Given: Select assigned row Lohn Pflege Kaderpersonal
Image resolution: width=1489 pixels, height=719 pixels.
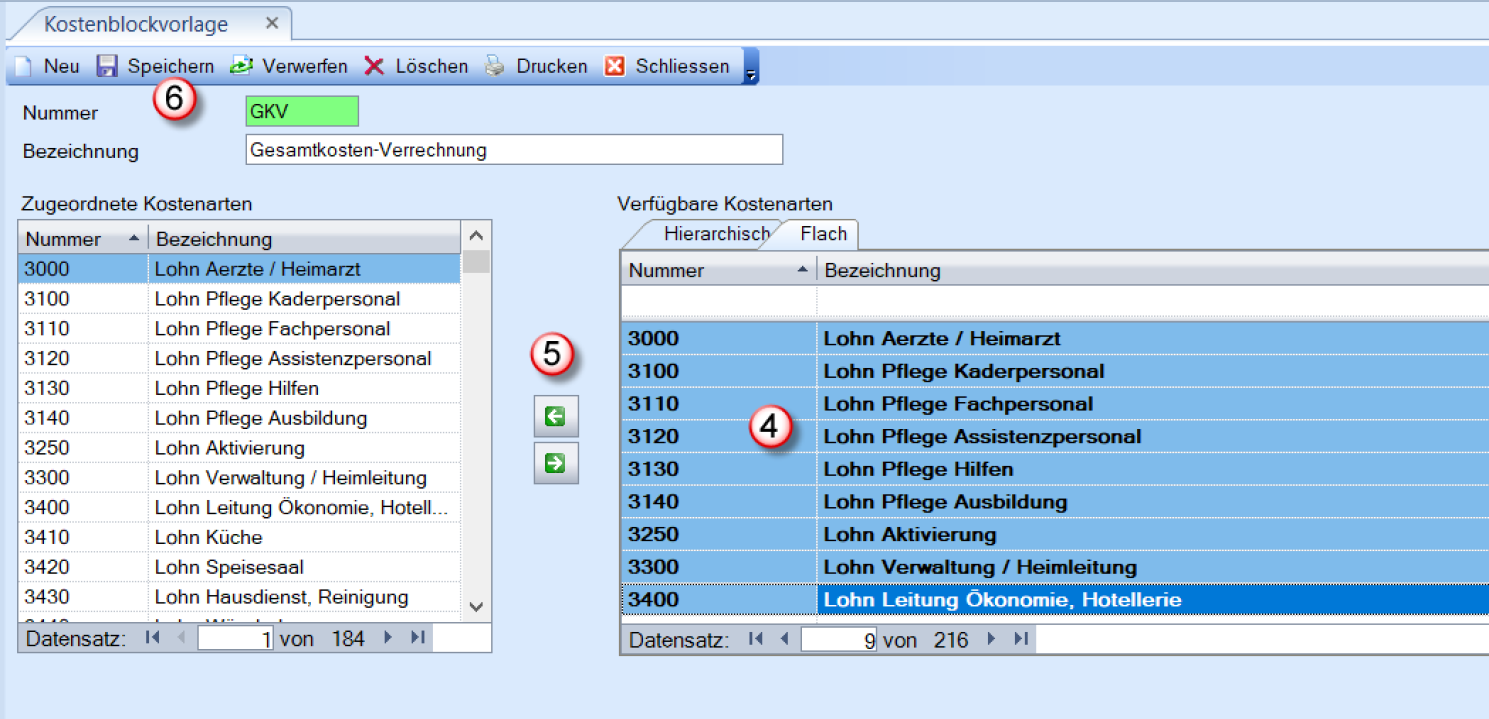Looking at the screenshot, I should tap(240, 299).
